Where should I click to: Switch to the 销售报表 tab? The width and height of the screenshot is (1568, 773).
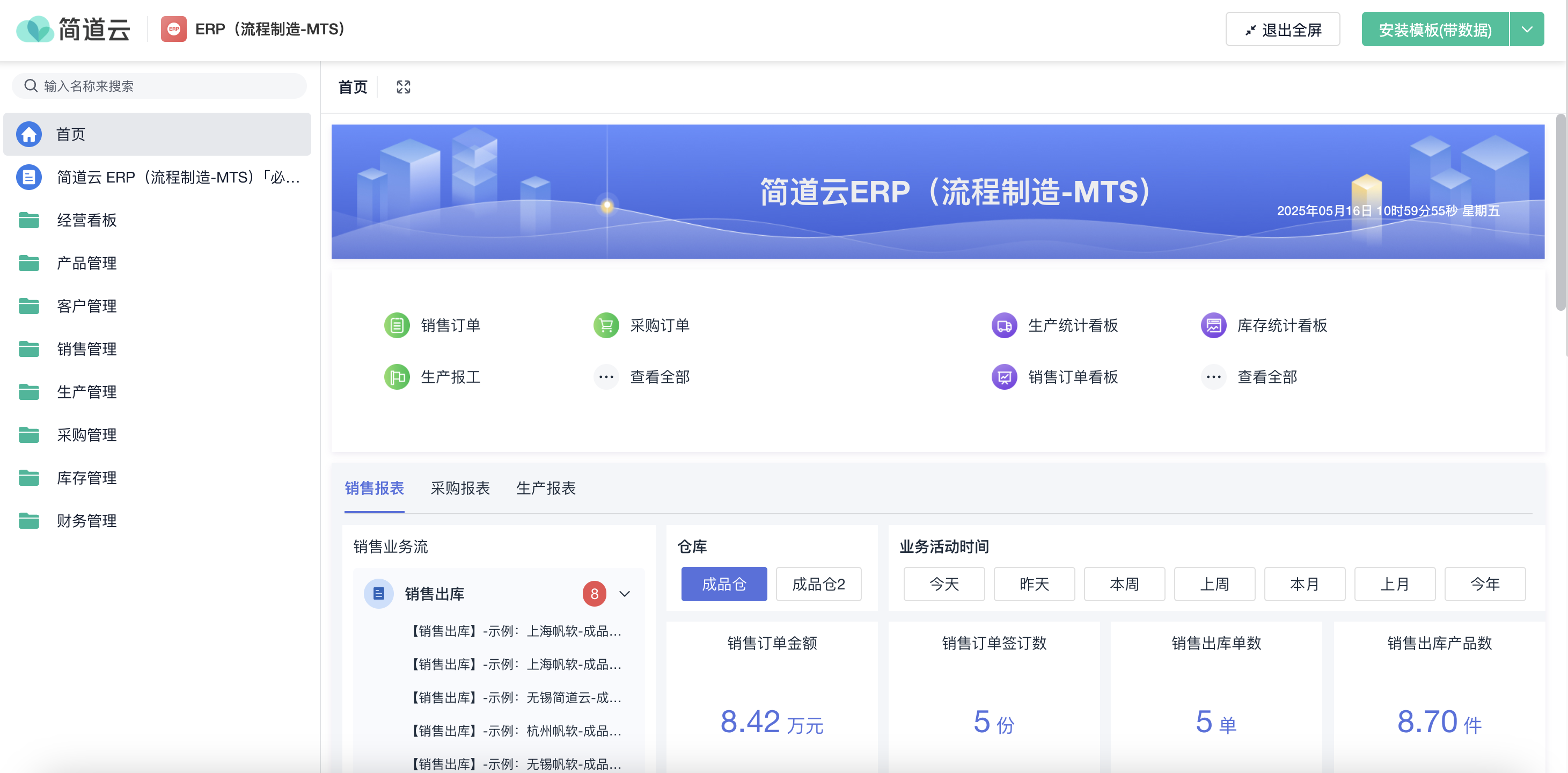[x=375, y=488]
